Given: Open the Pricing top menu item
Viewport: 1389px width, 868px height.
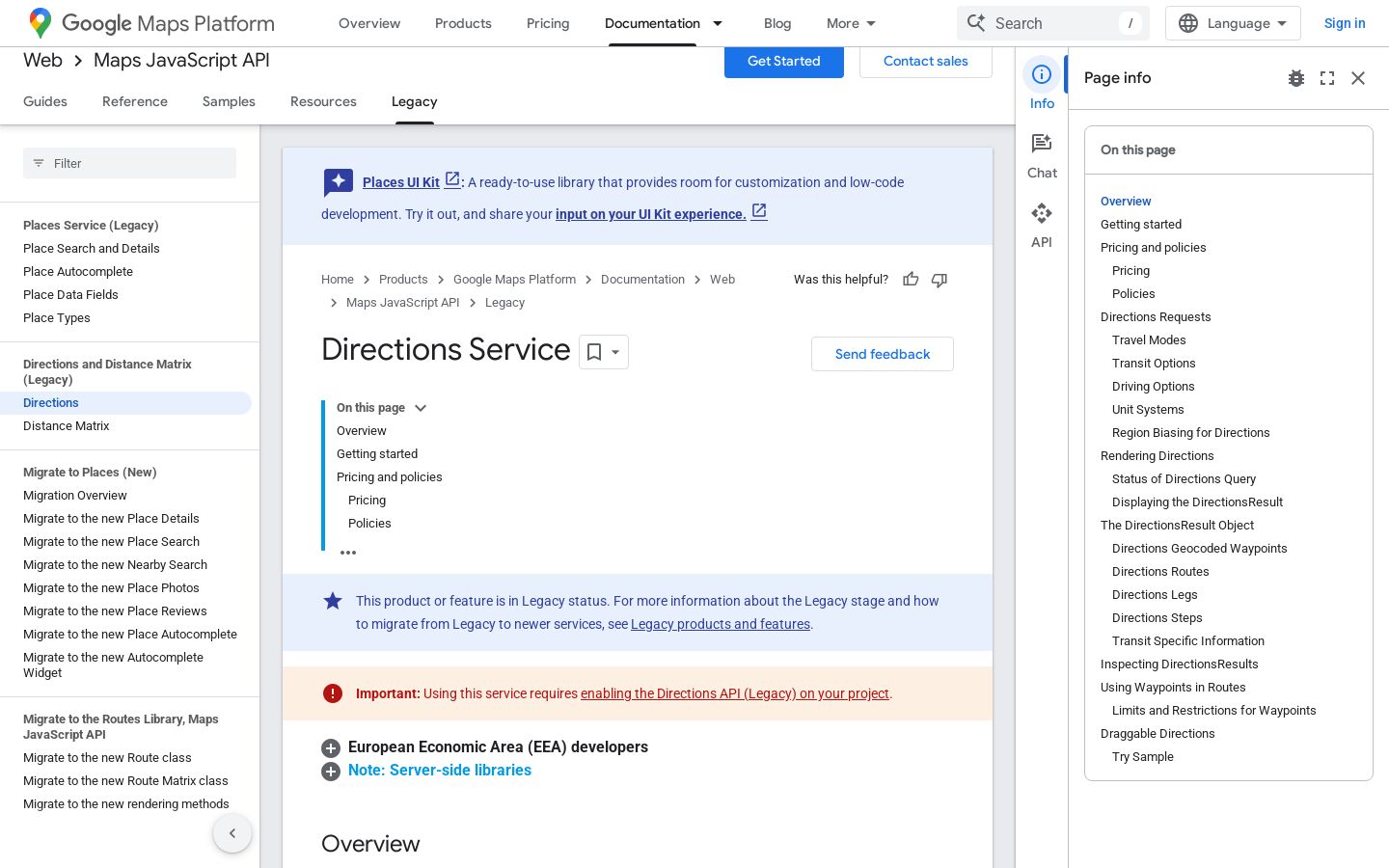Looking at the screenshot, I should pyautogui.click(x=548, y=23).
